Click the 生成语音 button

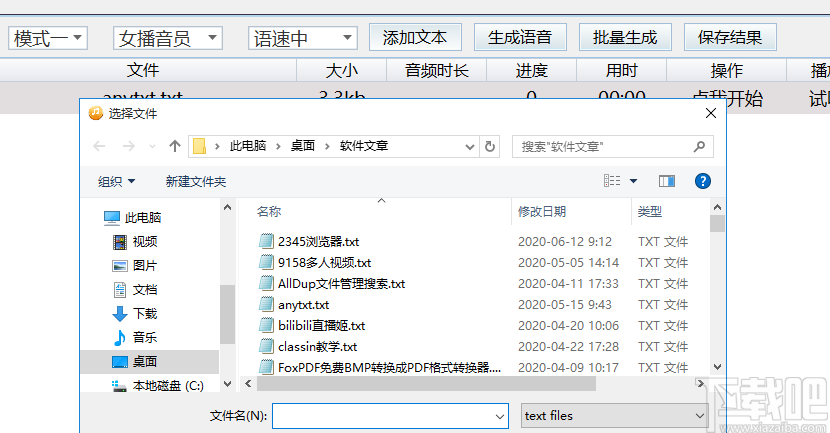520,37
